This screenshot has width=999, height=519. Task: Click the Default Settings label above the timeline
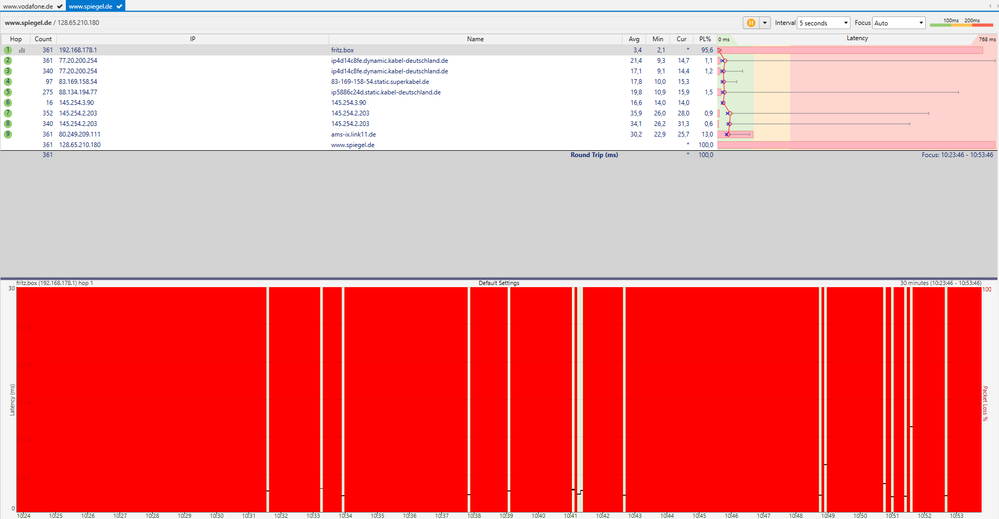click(x=499, y=283)
